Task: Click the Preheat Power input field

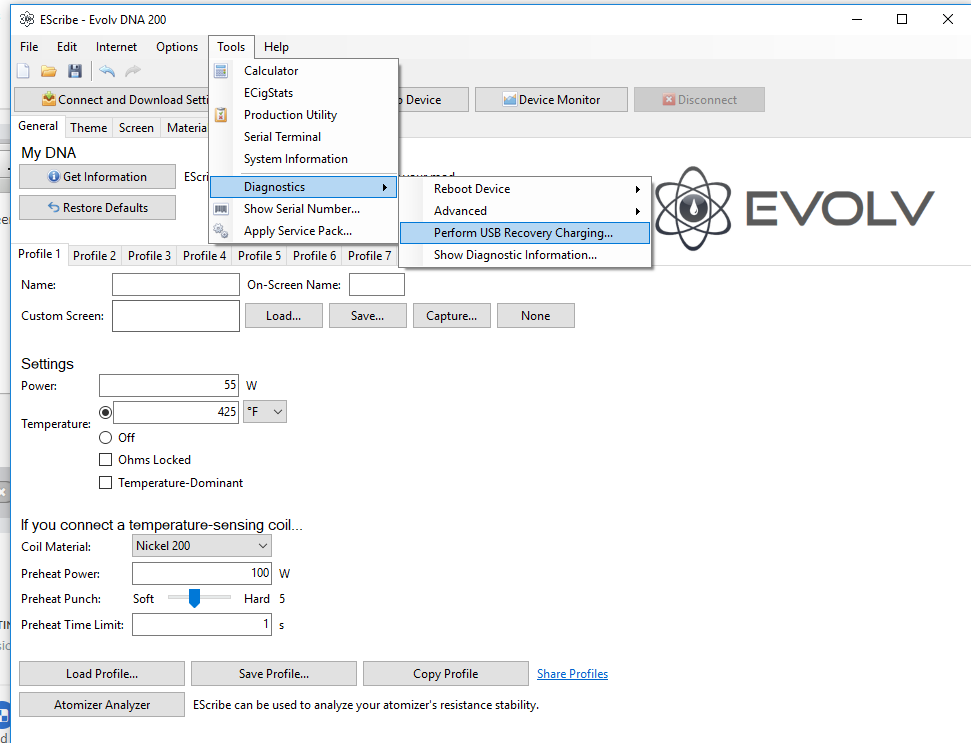Action: coord(201,573)
